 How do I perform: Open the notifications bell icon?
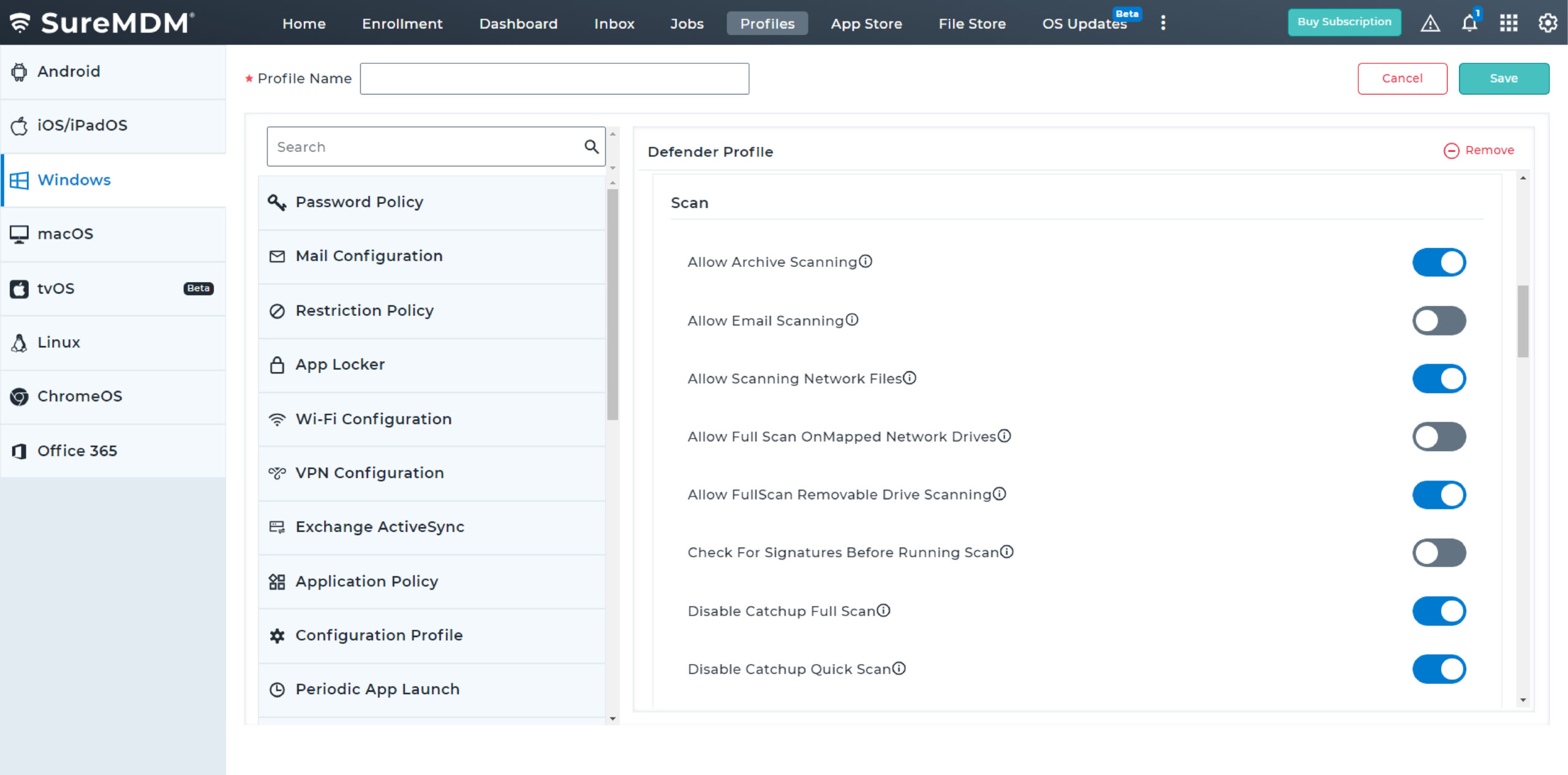click(1470, 23)
